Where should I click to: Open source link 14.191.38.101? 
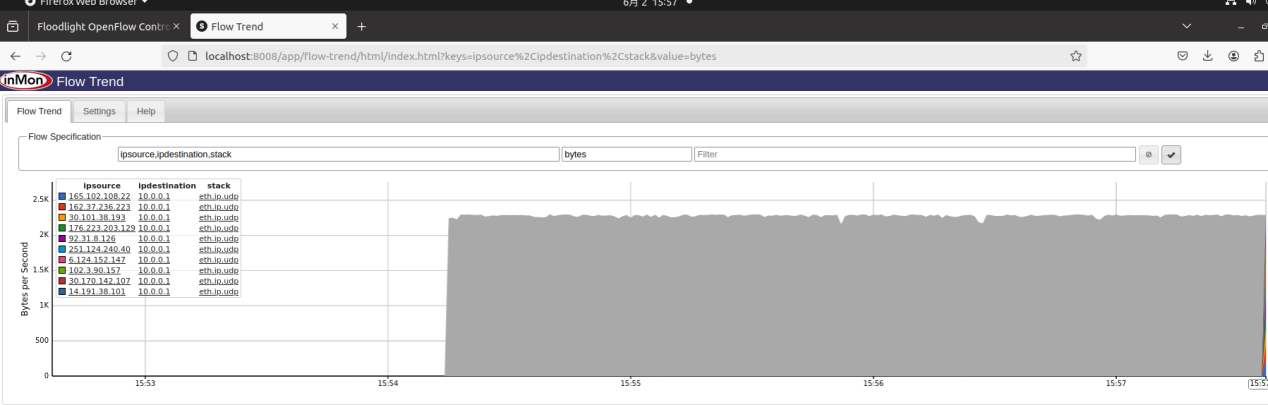pyautogui.click(x=97, y=292)
